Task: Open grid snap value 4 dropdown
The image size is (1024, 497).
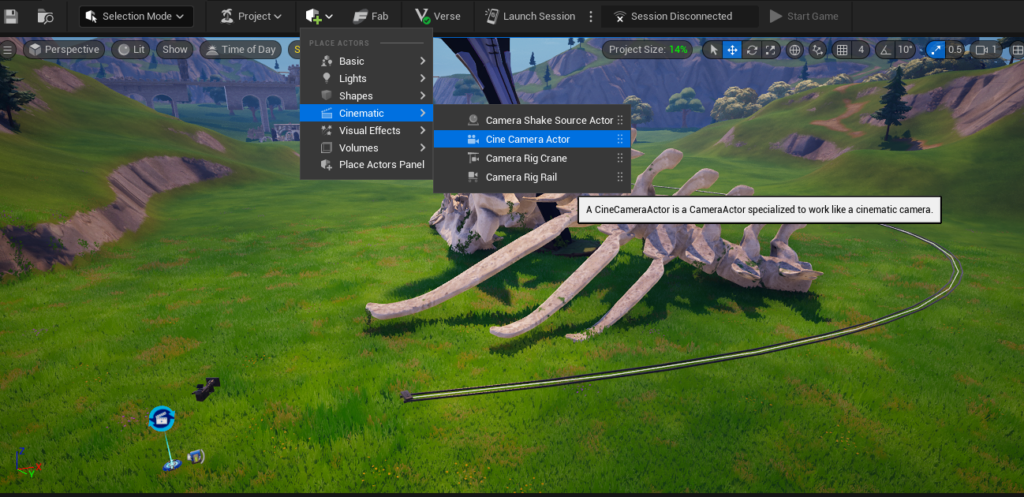Action: [861, 50]
